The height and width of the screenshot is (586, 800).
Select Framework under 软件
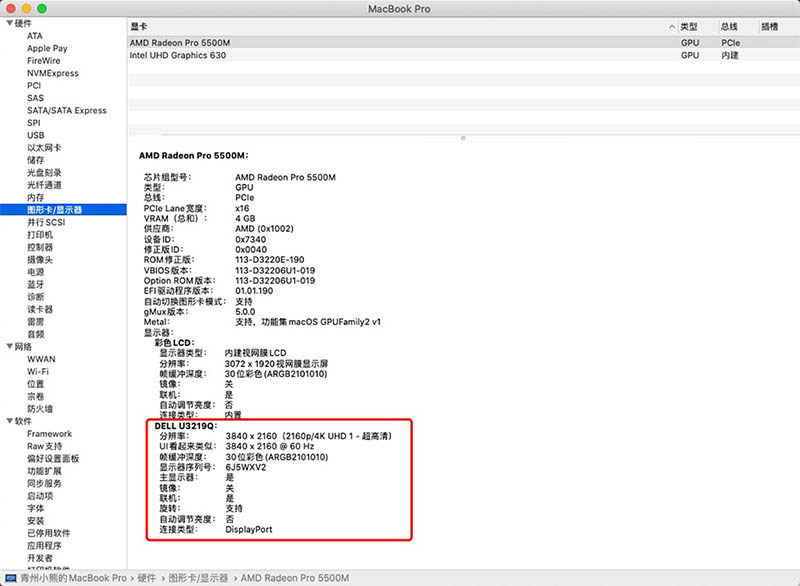coord(49,434)
